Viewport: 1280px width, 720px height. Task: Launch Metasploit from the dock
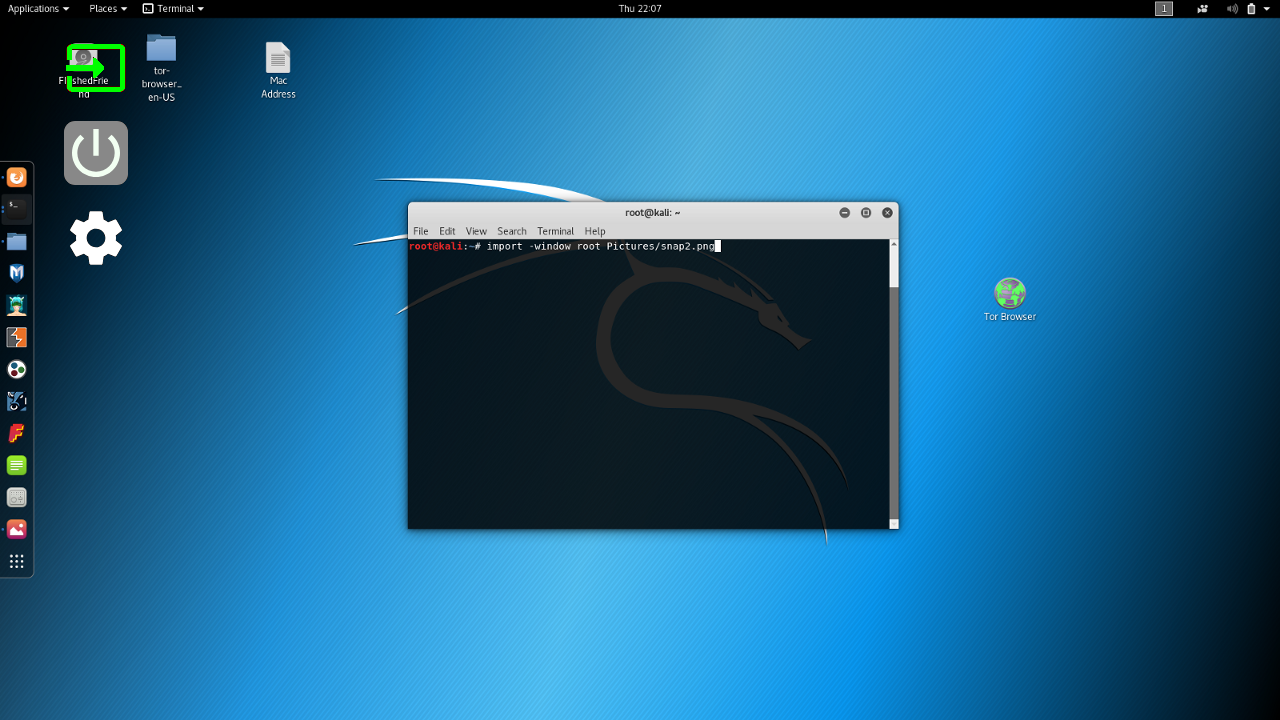pos(17,273)
